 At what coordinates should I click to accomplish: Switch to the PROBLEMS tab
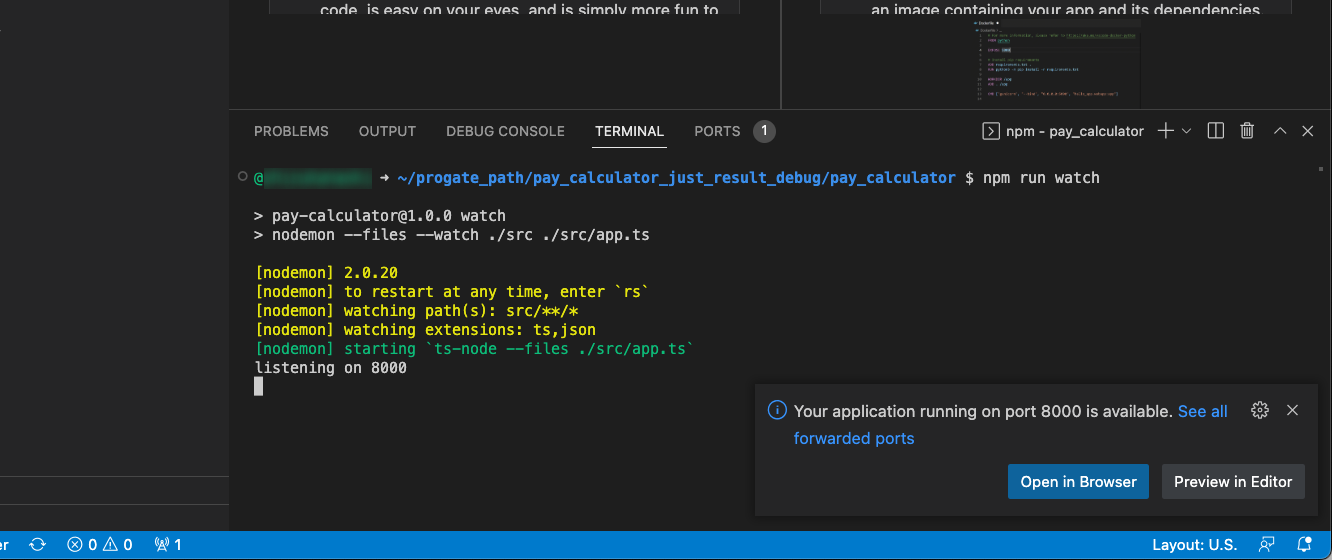(x=291, y=131)
